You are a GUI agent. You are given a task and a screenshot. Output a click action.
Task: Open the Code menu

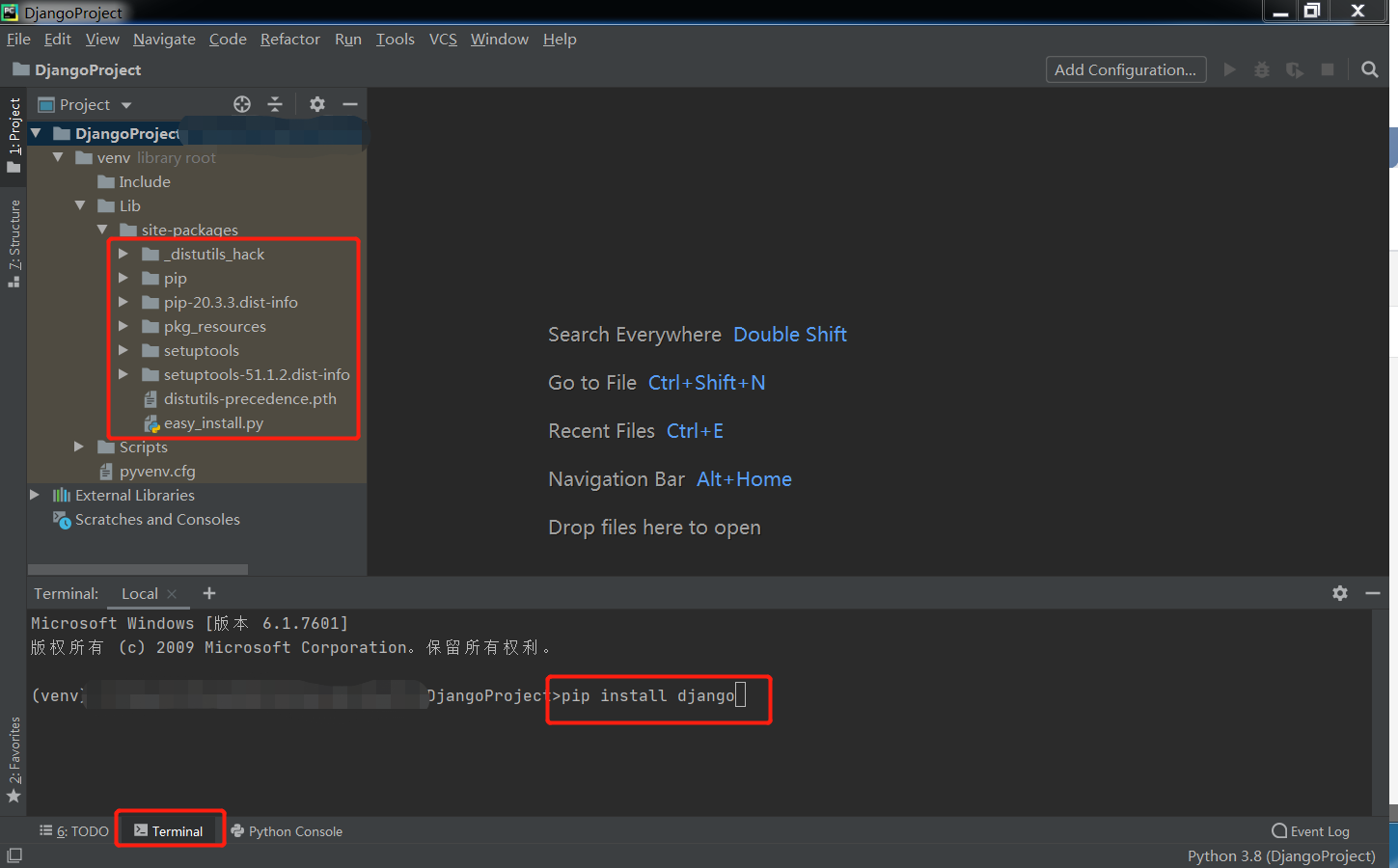pyautogui.click(x=228, y=39)
